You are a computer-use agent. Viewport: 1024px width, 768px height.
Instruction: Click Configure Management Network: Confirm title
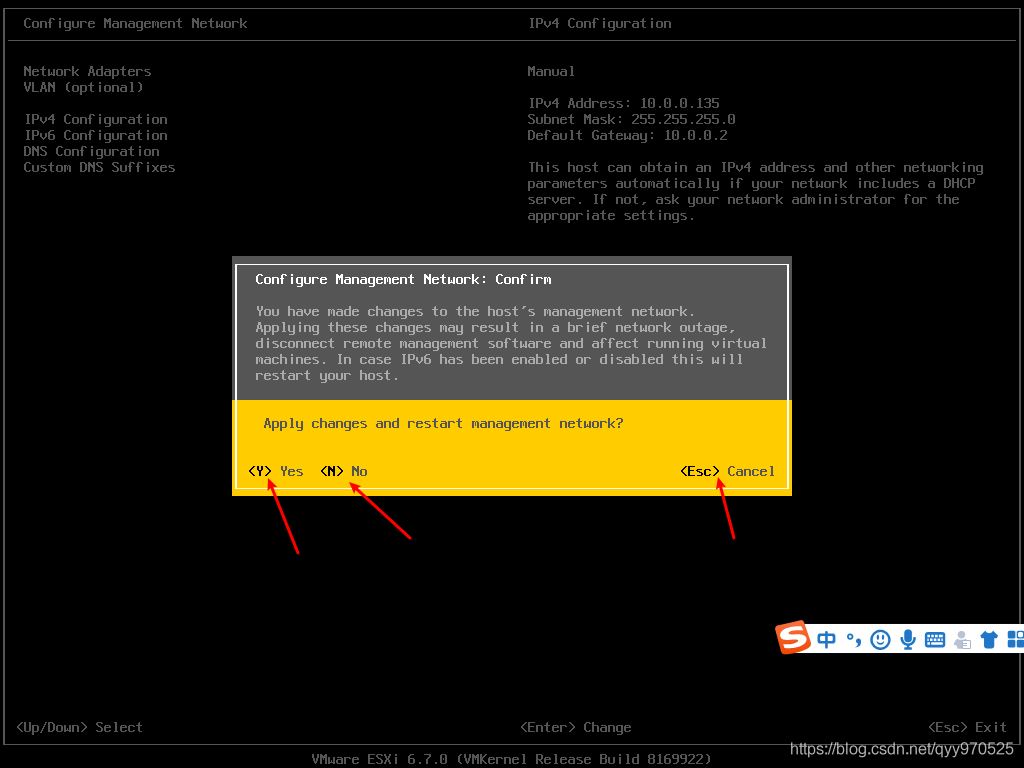coord(403,280)
